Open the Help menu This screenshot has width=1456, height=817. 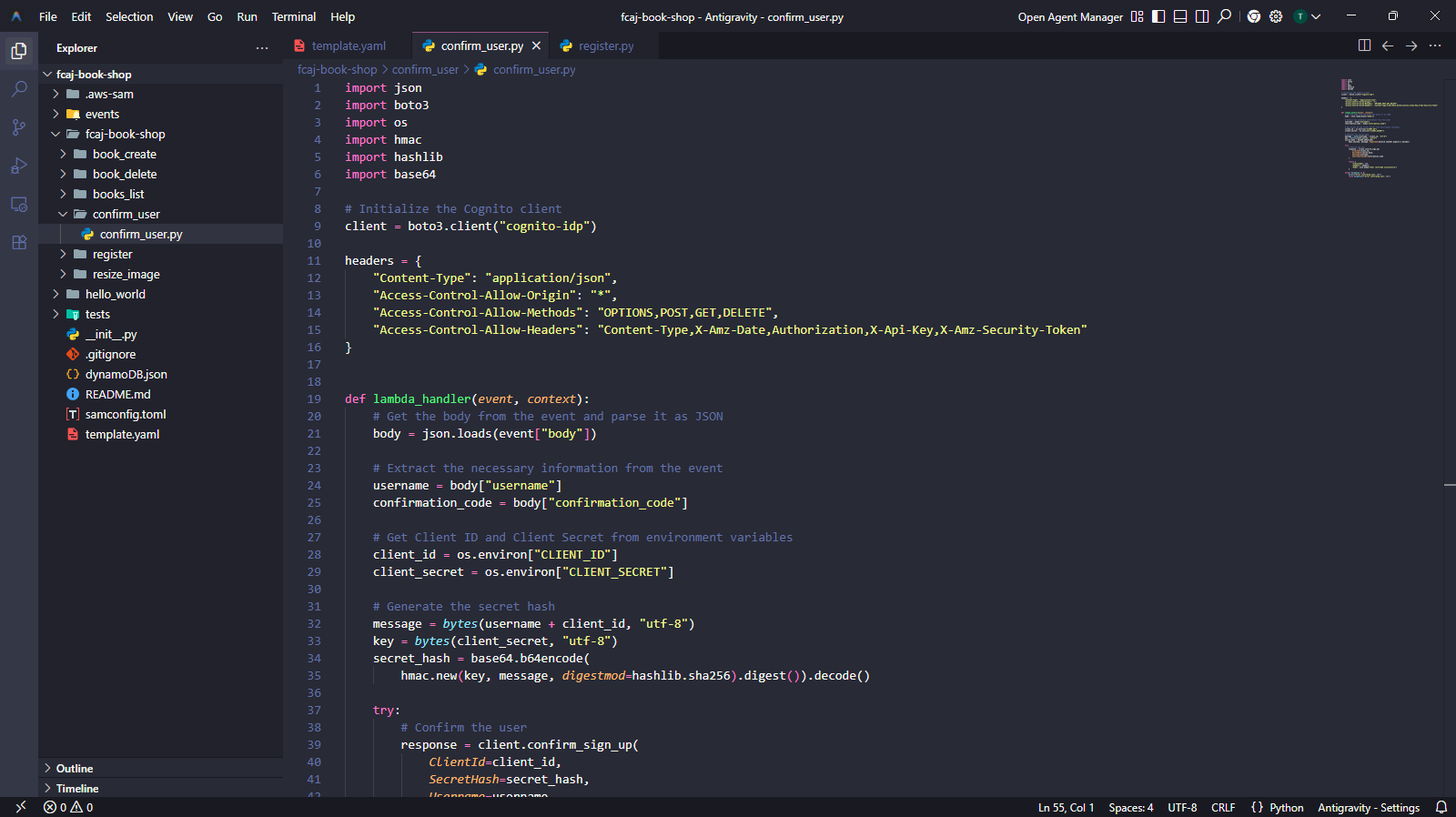point(342,16)
